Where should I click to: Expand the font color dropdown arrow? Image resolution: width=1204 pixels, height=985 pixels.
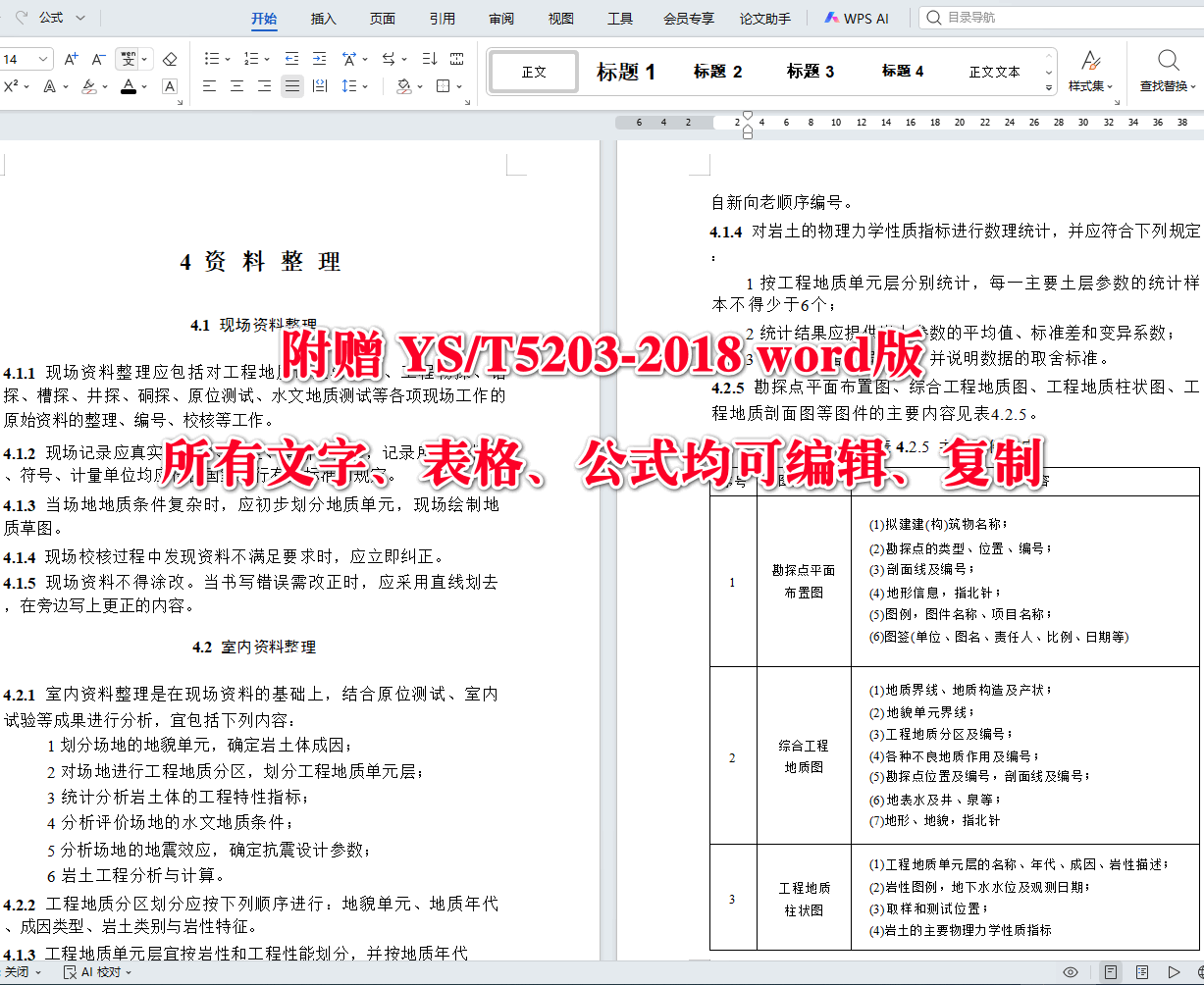coord(145,87)
